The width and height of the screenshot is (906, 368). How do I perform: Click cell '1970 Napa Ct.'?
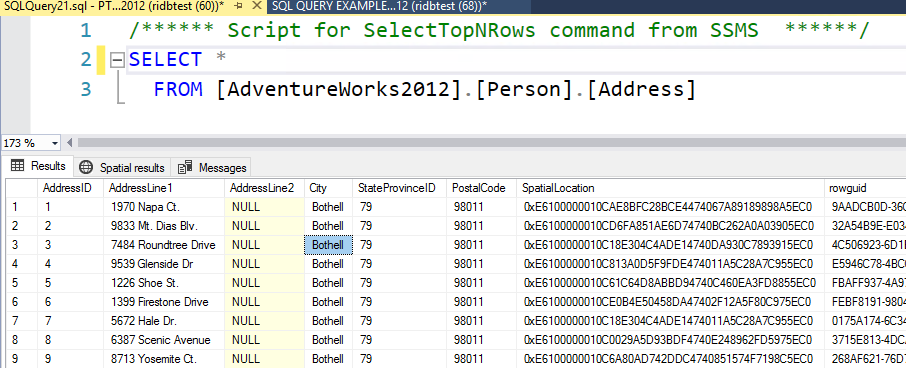(x=164, y=207)
